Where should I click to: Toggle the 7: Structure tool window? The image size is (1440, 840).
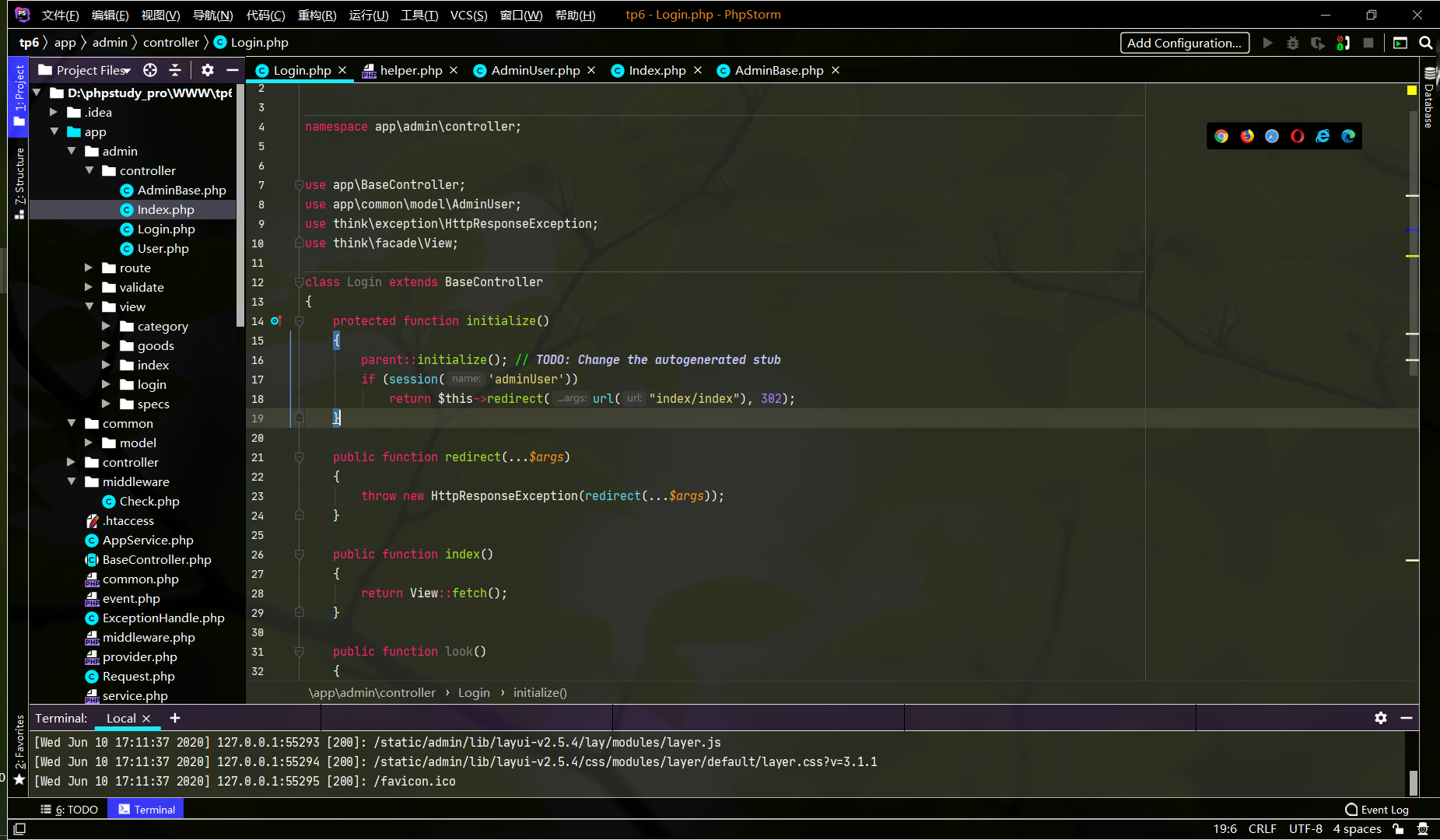[19, 183]
